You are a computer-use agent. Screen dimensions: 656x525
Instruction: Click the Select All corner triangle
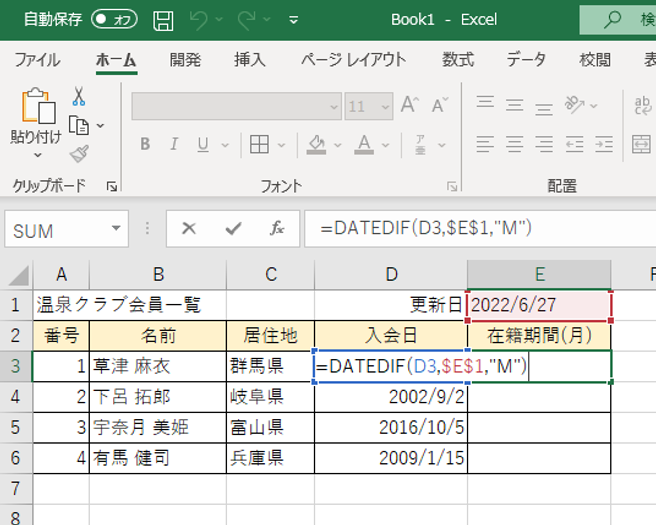click(x=17, y=274)
